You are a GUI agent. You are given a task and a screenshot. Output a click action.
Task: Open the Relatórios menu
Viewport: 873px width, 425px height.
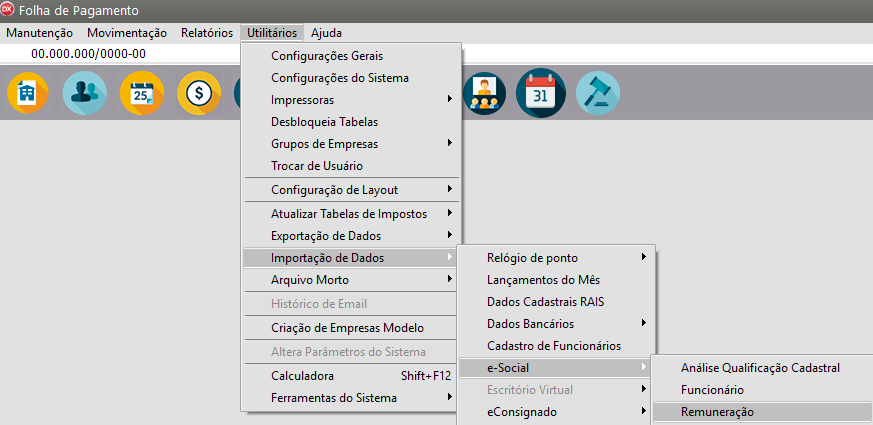(x=206, y=33)
